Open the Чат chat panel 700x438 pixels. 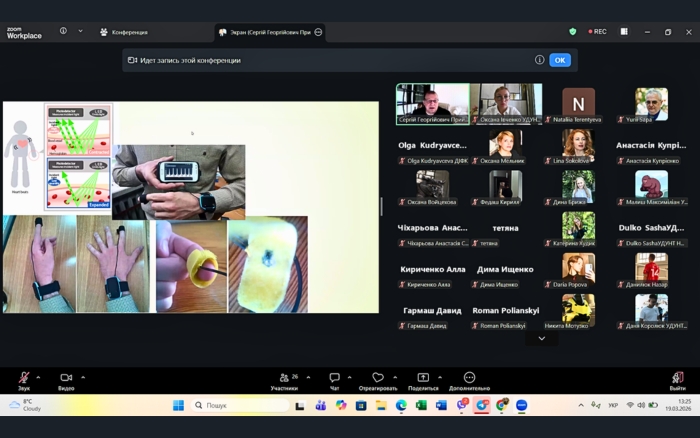334,379
